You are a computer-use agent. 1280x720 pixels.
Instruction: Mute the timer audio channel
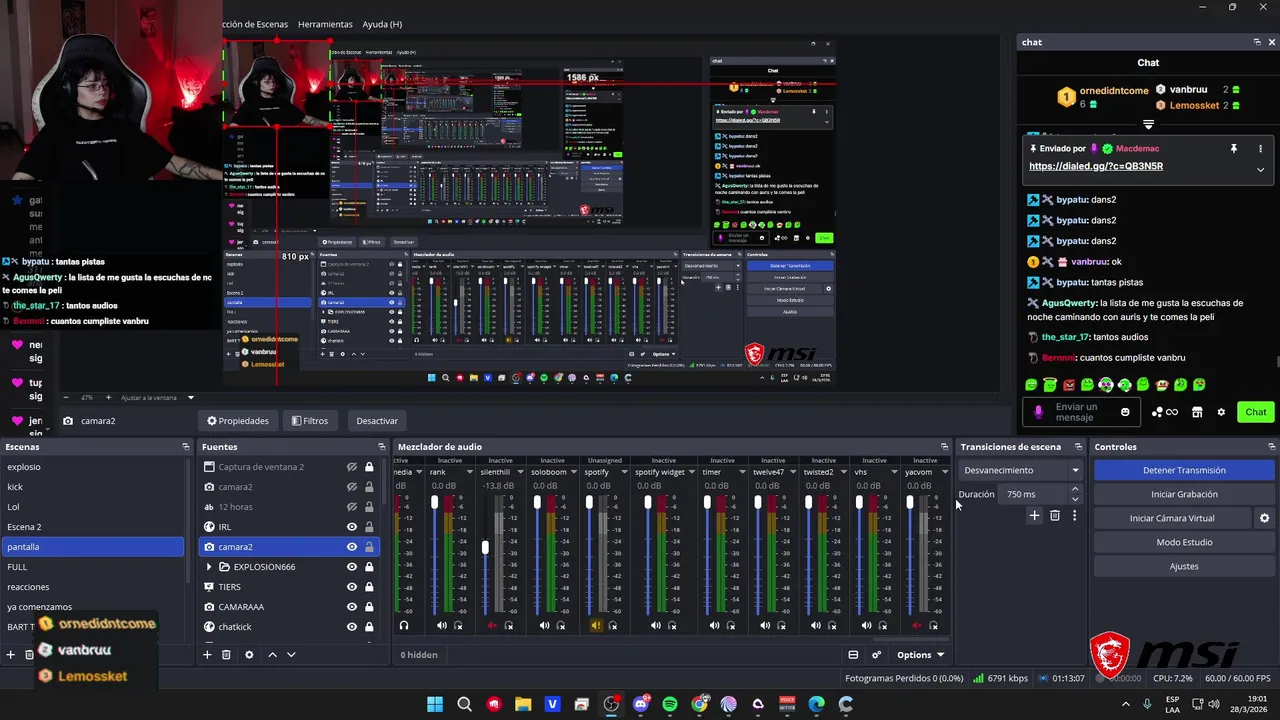(x=714, y=626)
